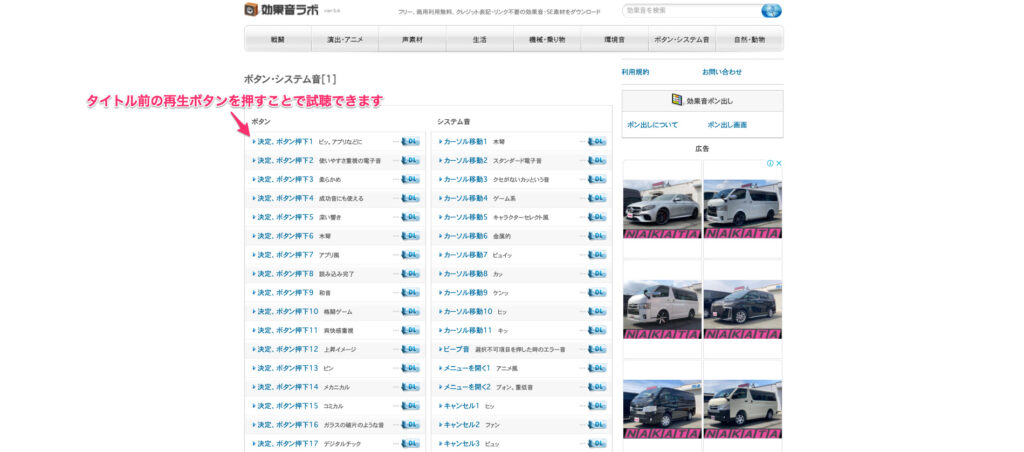
Task: Open the 戦闘 category menu
Action: (x=278, y=39)
